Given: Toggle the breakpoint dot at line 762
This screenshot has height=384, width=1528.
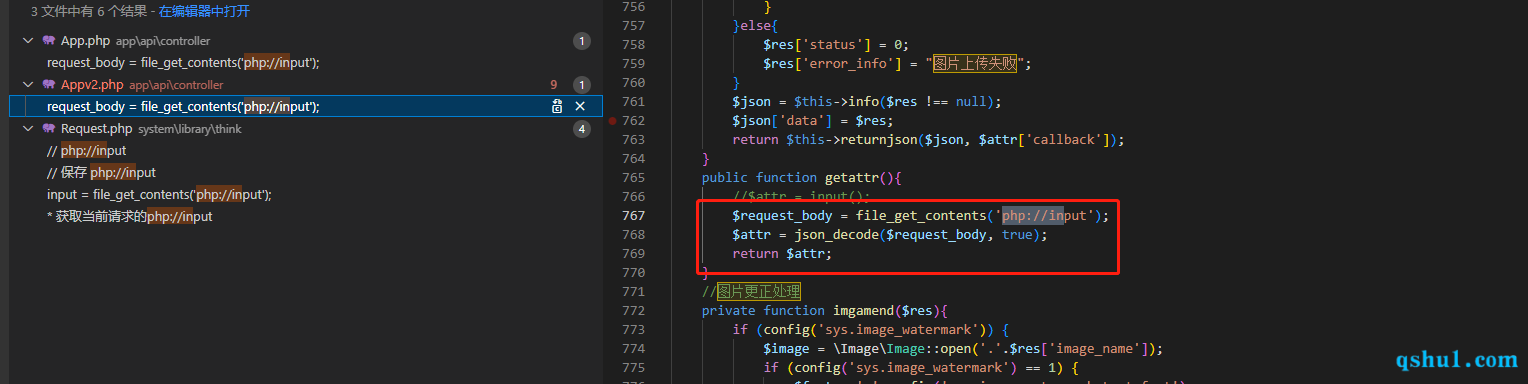Looking at the screenshot, I should click(612, 121).
